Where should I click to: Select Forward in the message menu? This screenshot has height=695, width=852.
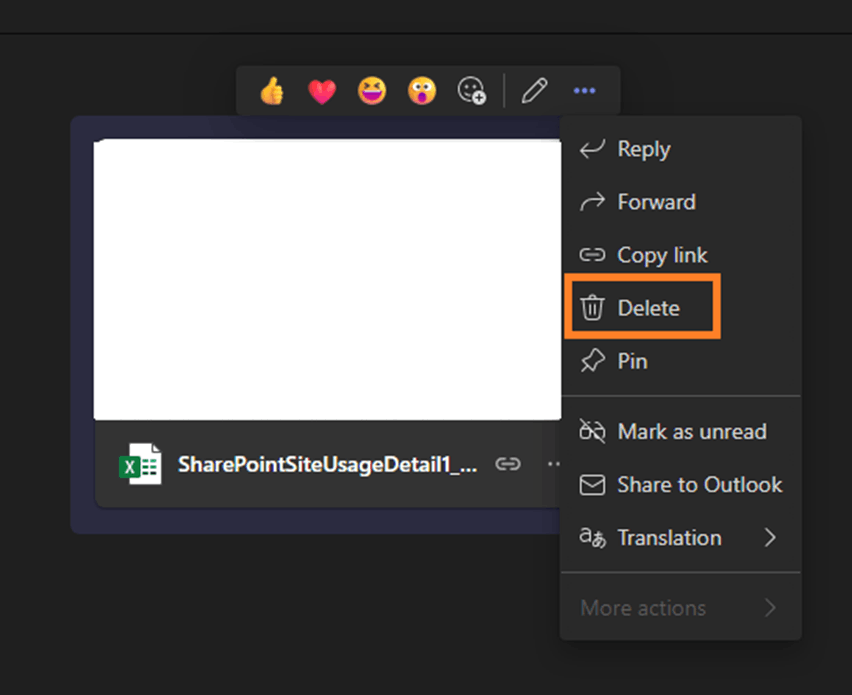pos(680,202)
